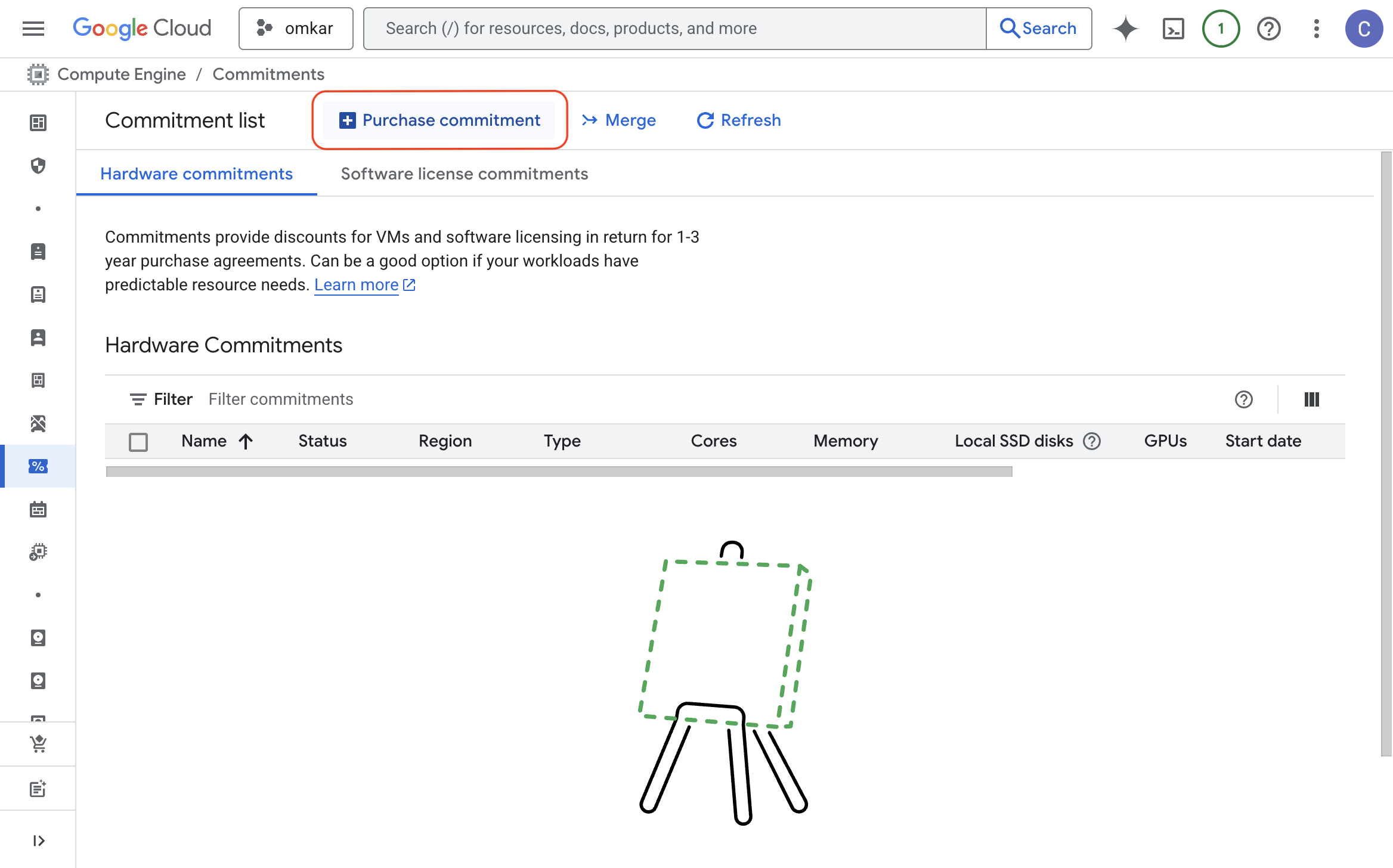Select the Hardware commitments tab
Image resolution: width=1393 pixels, height=868 pixels.
coord(196,173)
